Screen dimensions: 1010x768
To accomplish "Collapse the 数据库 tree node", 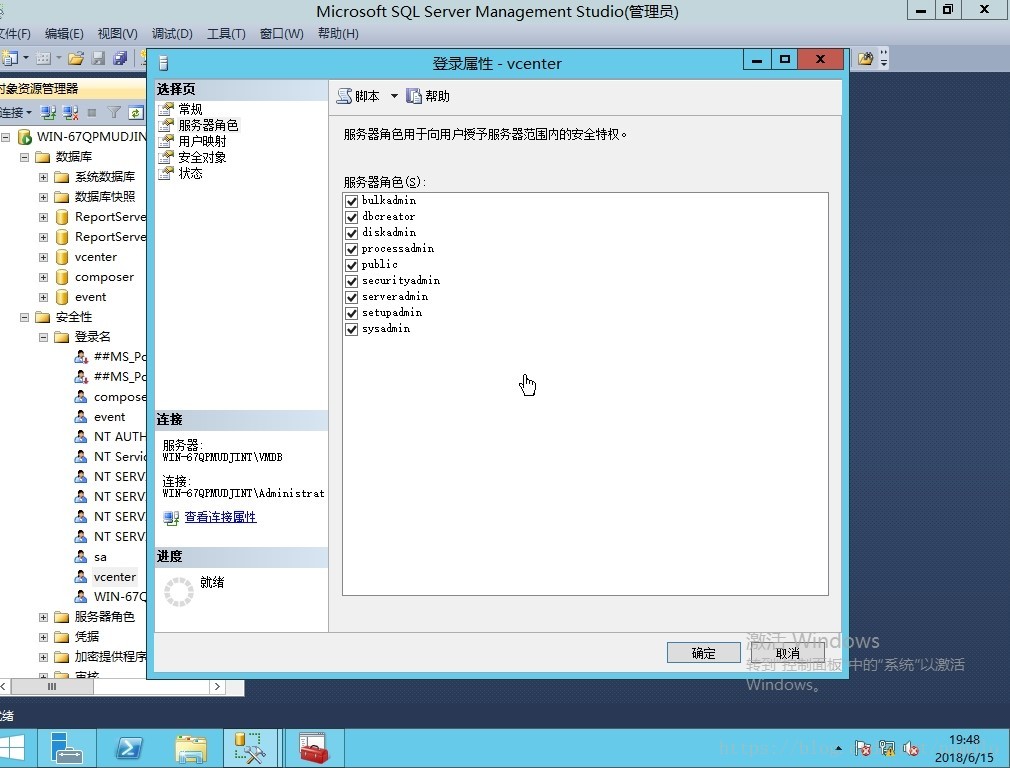I will point(24,157).
